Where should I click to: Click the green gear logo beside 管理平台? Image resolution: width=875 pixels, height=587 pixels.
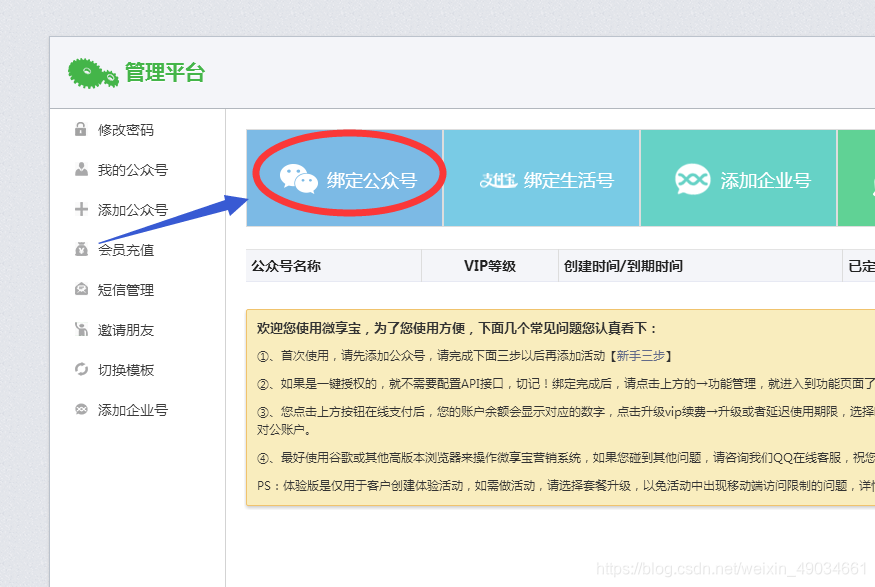click(91, 71)
